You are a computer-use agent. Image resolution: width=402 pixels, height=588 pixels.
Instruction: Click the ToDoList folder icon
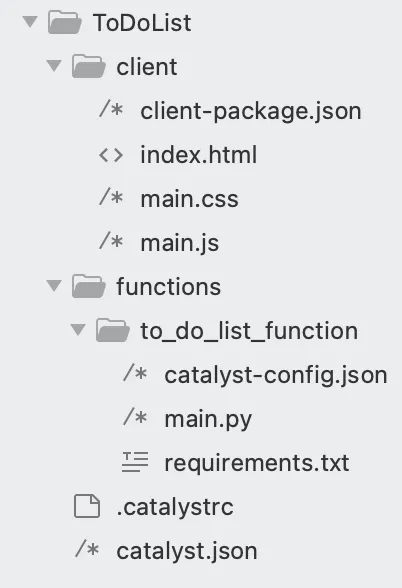click(64, 22)
